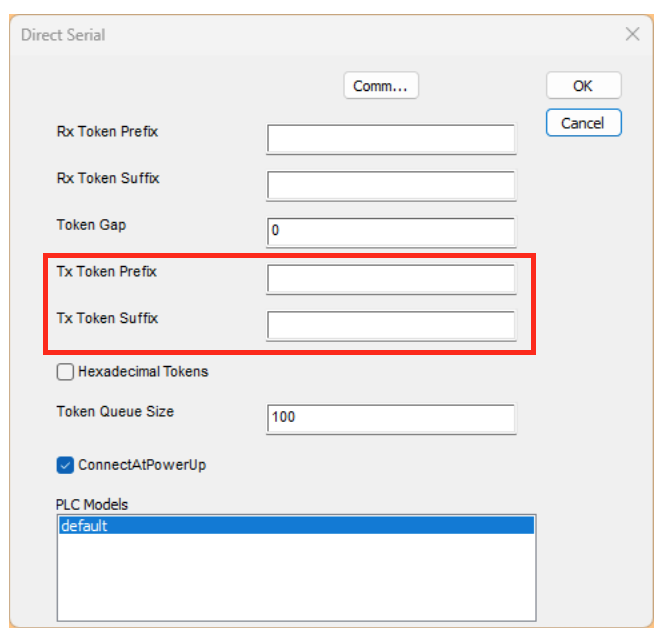Click into the Rx Token Suffix field
666x636 pixels.
(x=391, y=185)
